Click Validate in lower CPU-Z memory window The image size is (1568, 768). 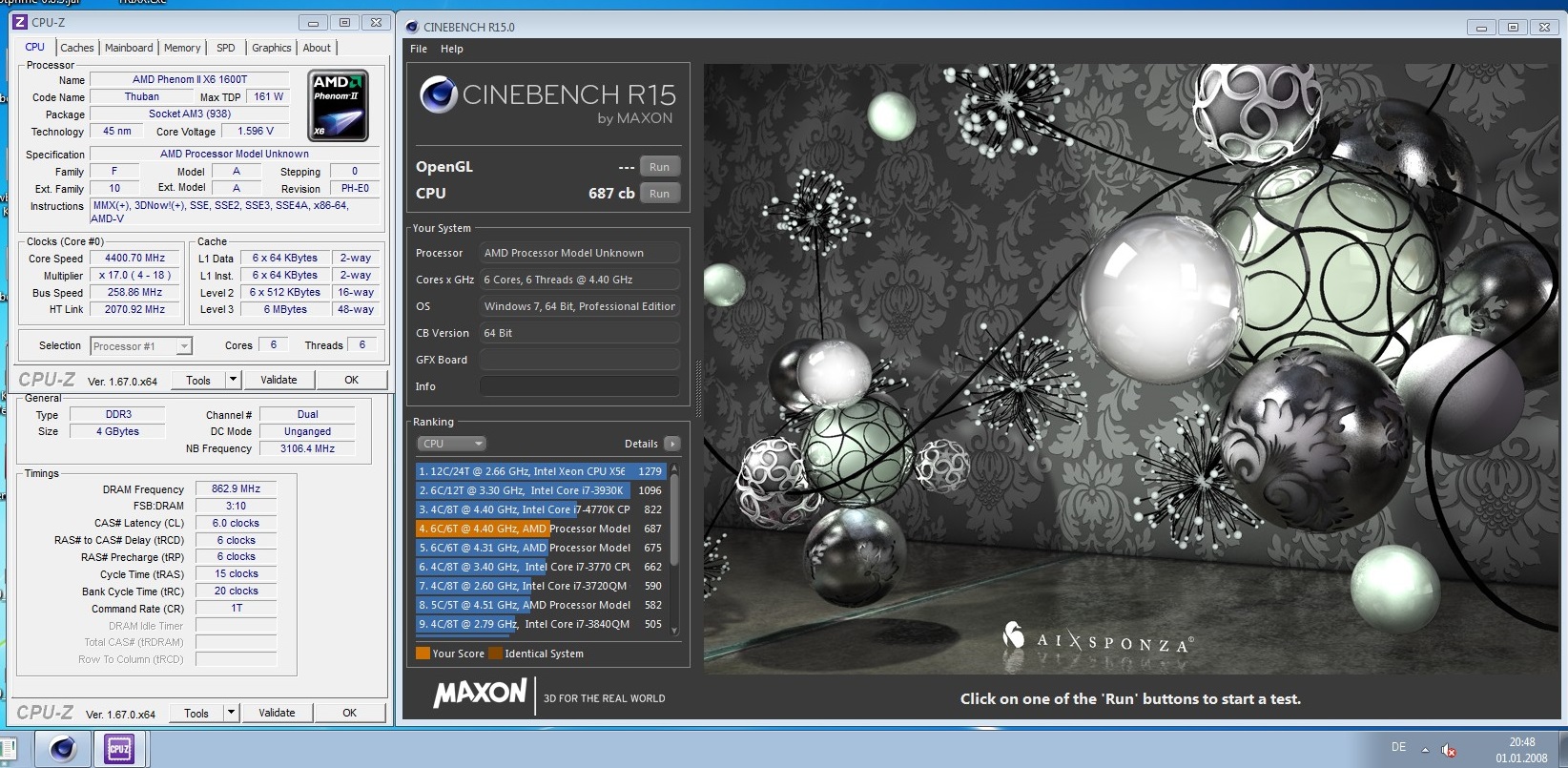pos(277,713)
